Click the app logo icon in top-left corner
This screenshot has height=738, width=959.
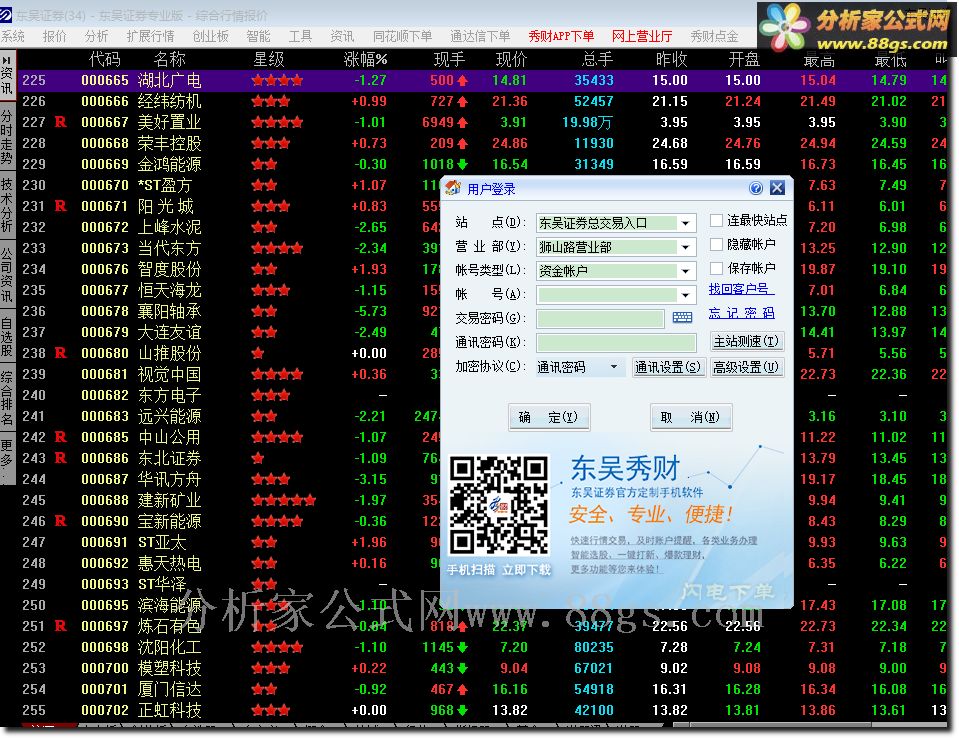pos(6,15)
